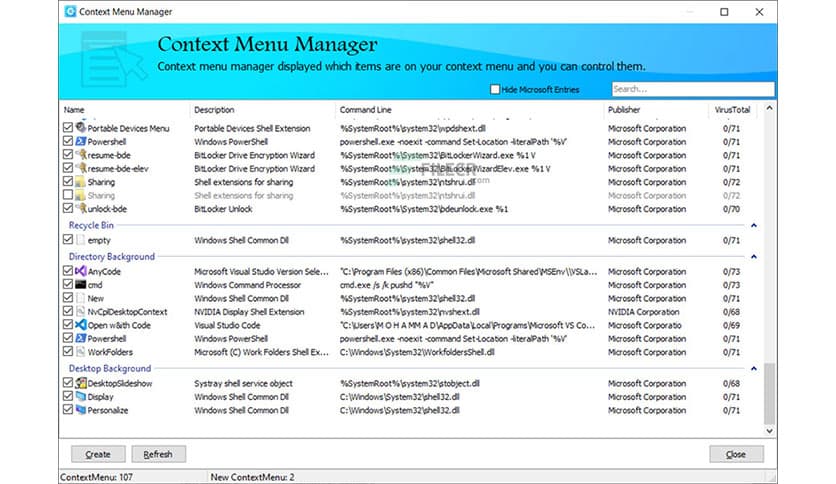
Task: Click the Refresh button
Action: click(x=158, y=454)
